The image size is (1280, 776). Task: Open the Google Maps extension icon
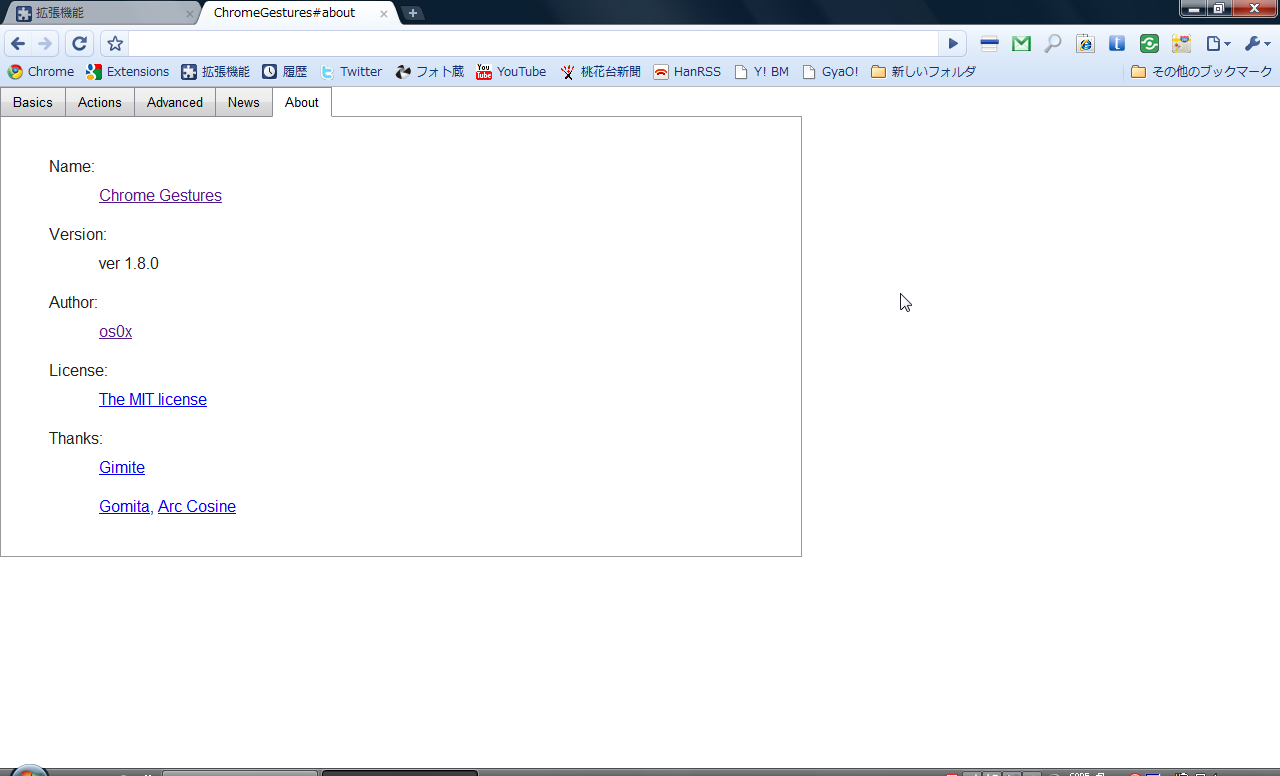tap(1181, 44)
